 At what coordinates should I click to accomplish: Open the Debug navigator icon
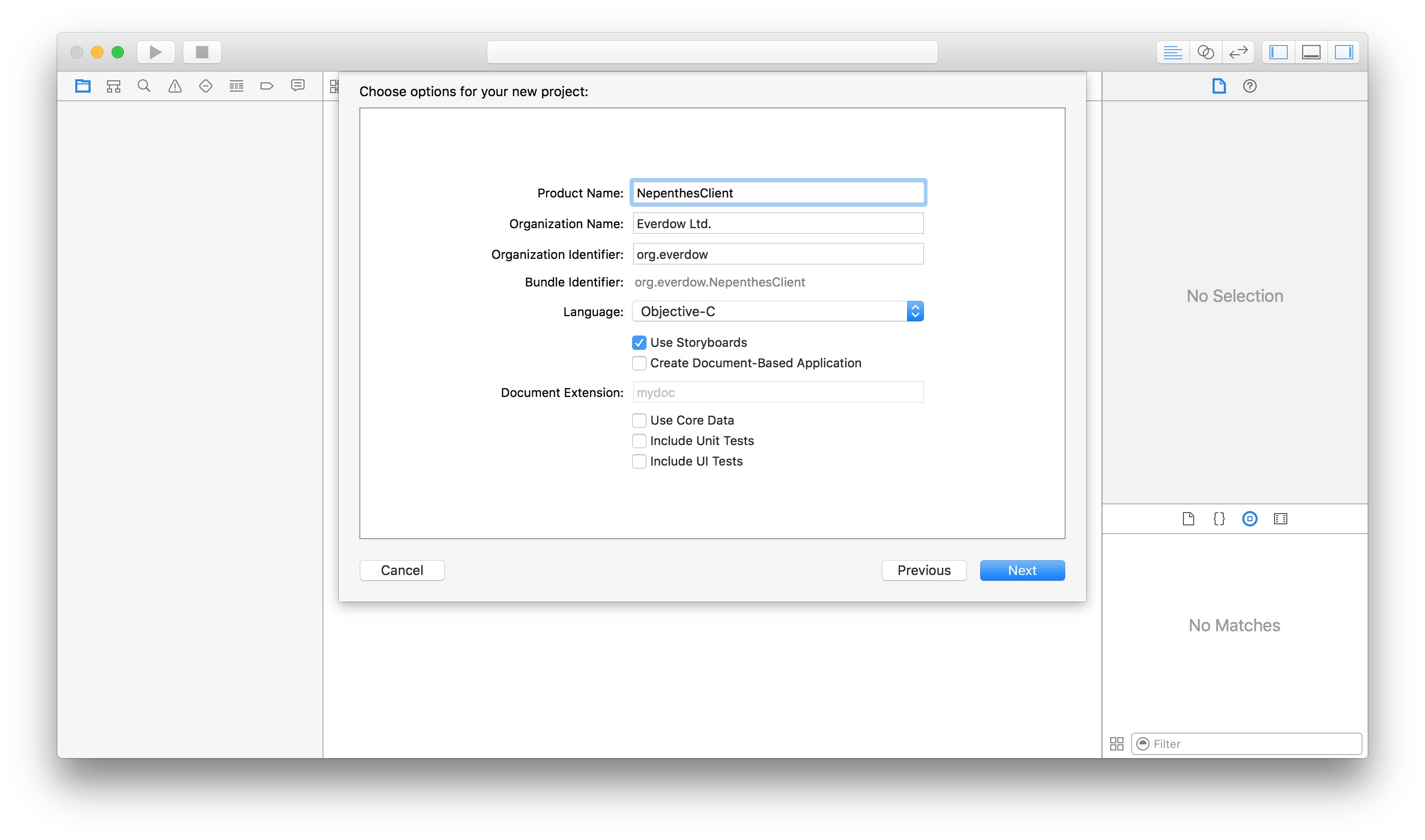tap(236, 86)
